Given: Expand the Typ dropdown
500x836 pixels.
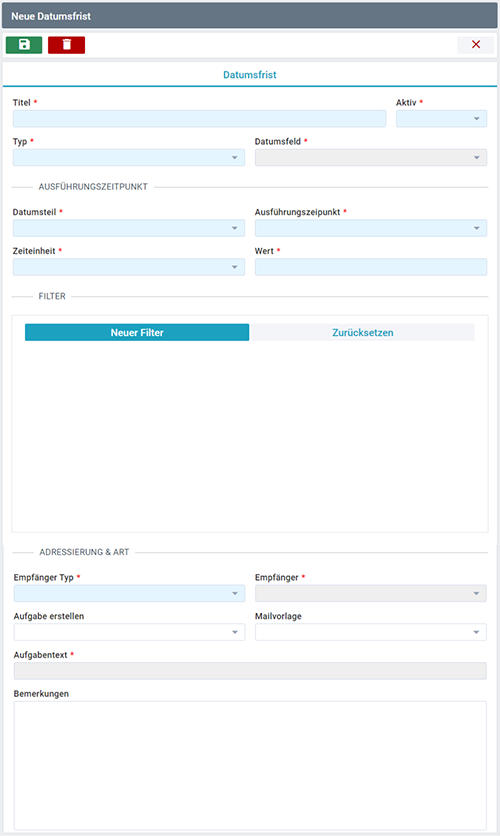Looking at the screenshot, I should point(129,157).
